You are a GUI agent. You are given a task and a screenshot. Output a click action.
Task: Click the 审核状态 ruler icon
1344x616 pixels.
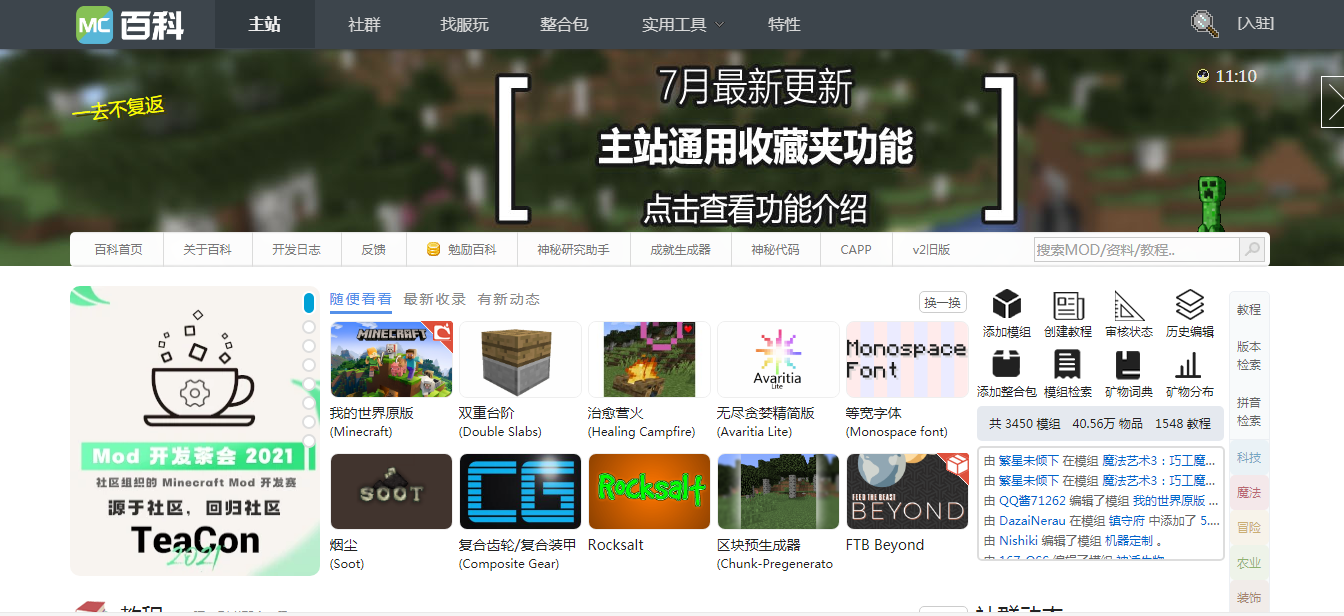pos(1129,305)
